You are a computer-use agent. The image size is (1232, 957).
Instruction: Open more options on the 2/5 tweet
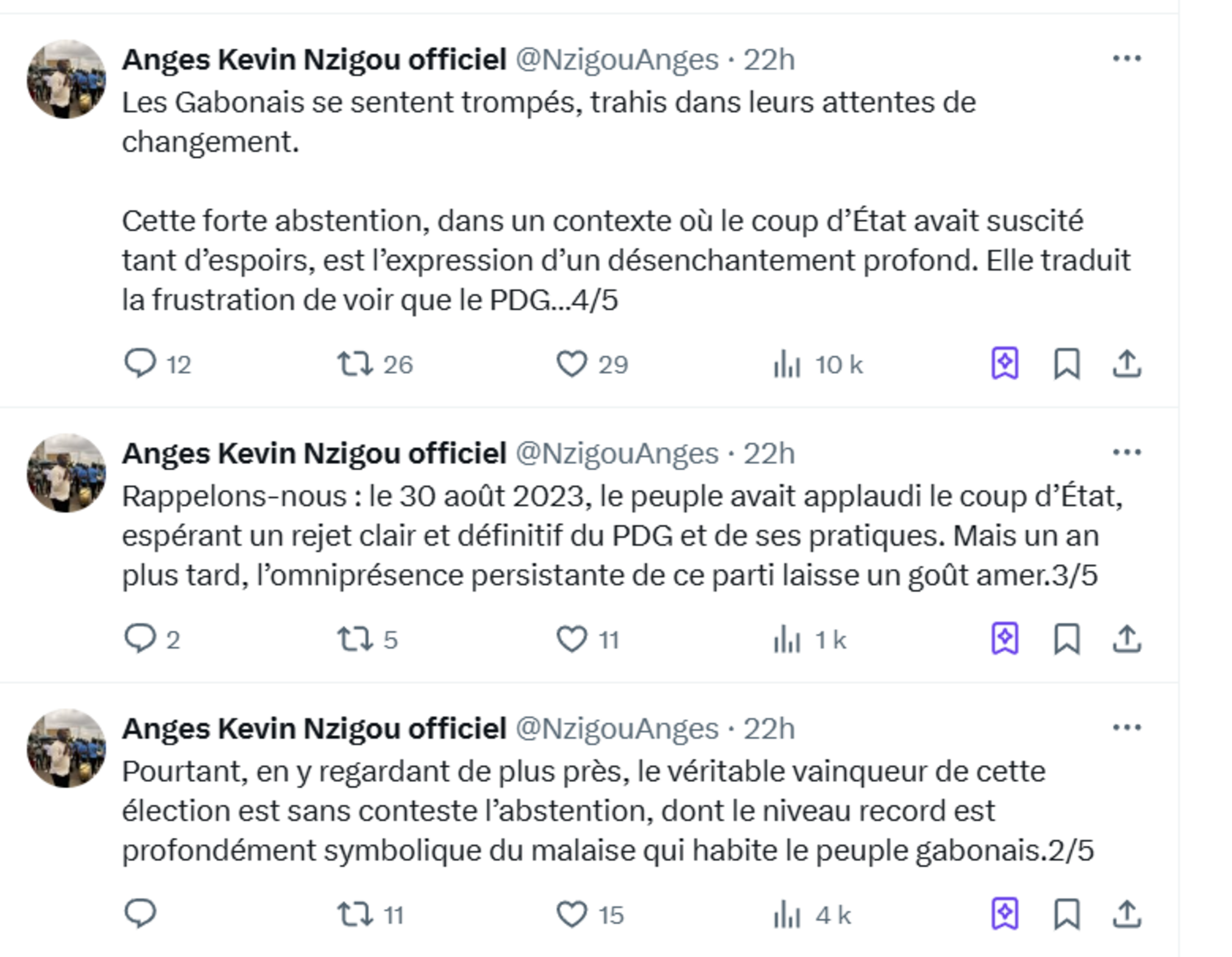point(1127,727)
